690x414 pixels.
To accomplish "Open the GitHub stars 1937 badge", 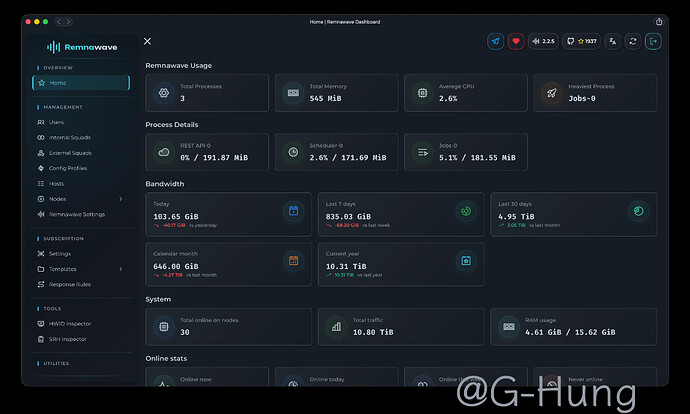I will (x=581, y=41).
